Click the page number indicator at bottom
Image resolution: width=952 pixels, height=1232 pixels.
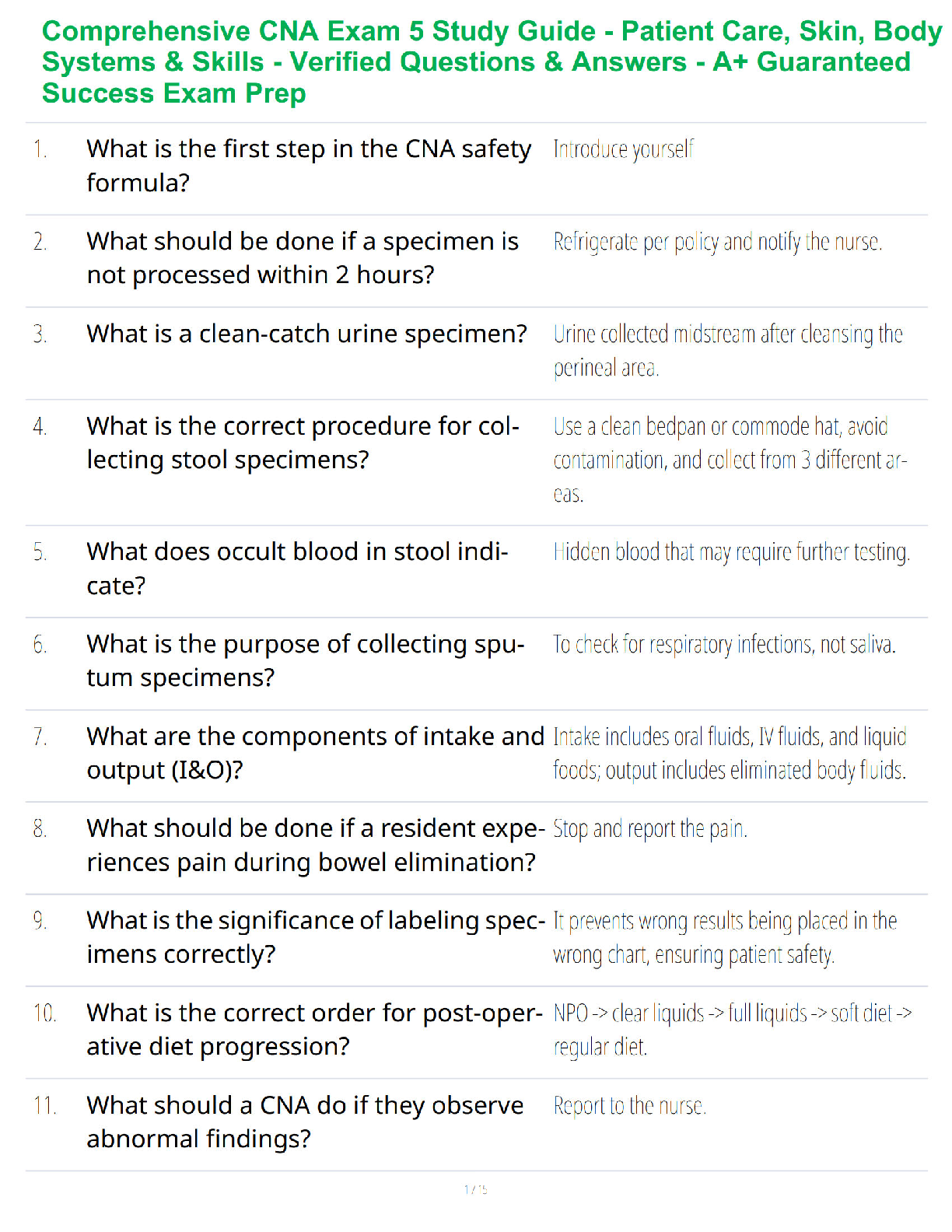(476, 1189)
